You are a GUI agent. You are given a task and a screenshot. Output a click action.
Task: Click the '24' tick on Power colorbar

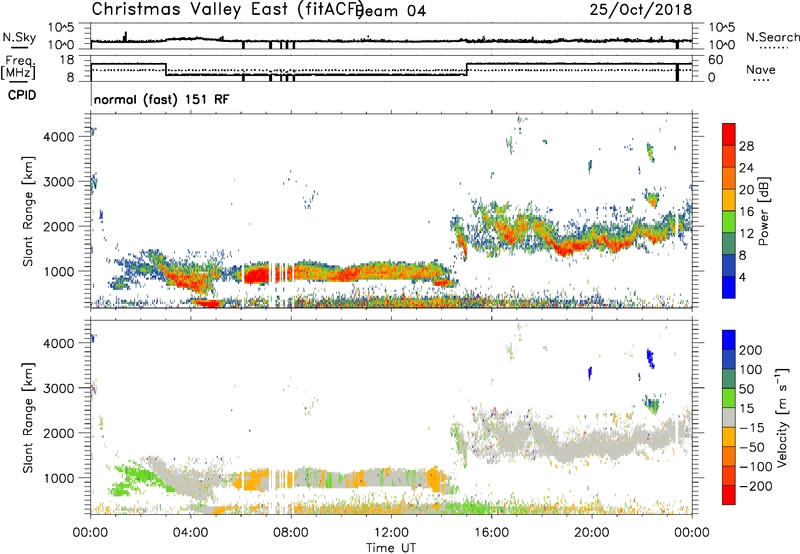pos(746,168)
